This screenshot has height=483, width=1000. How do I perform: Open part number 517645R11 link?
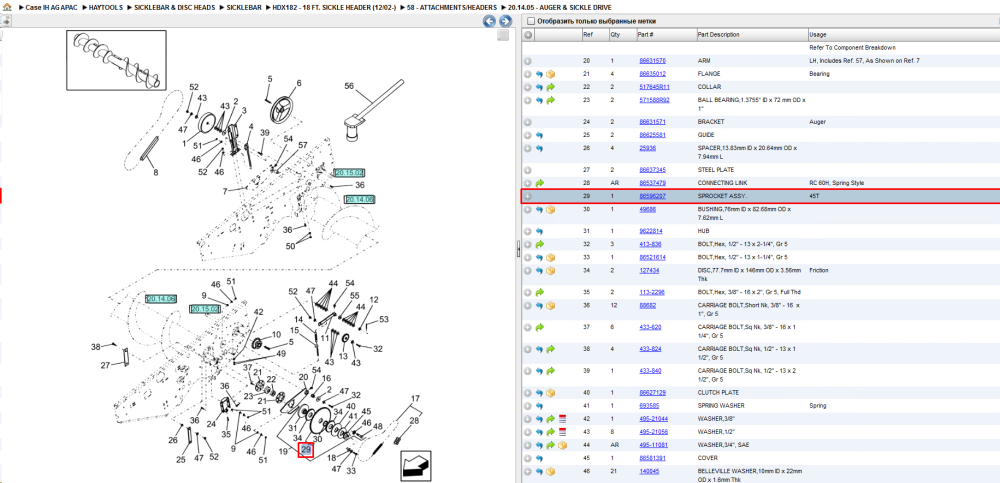654,87
